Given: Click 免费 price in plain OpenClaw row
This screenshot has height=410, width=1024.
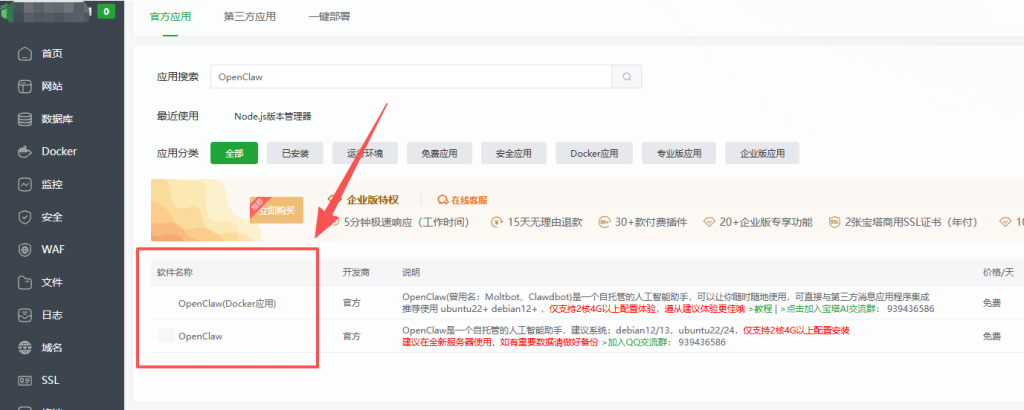Looking at the screenshot, I should [991, 336].
